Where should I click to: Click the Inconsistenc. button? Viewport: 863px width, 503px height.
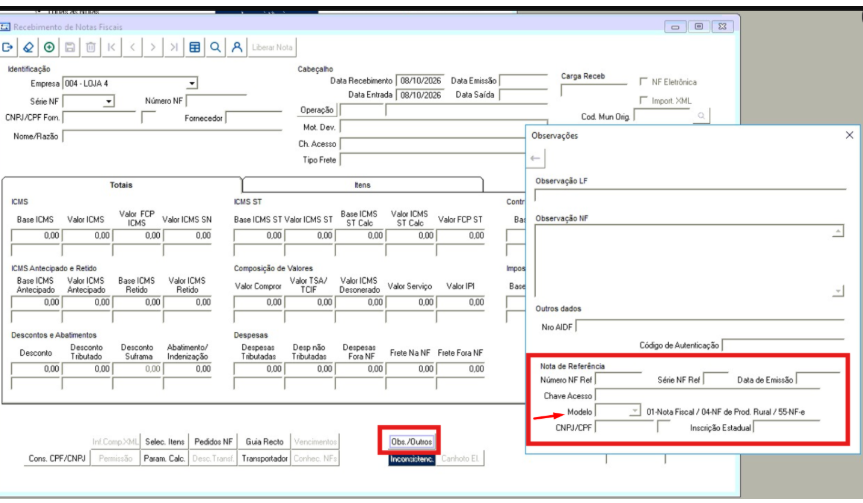411,458
